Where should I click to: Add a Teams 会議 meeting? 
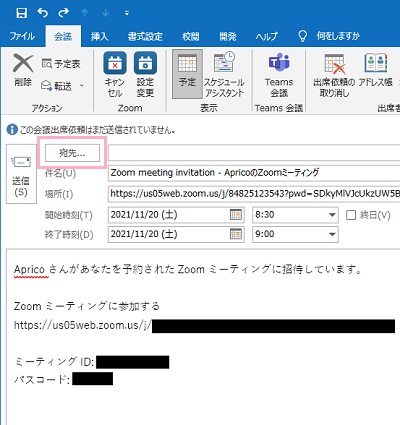[x=279, y=75]
